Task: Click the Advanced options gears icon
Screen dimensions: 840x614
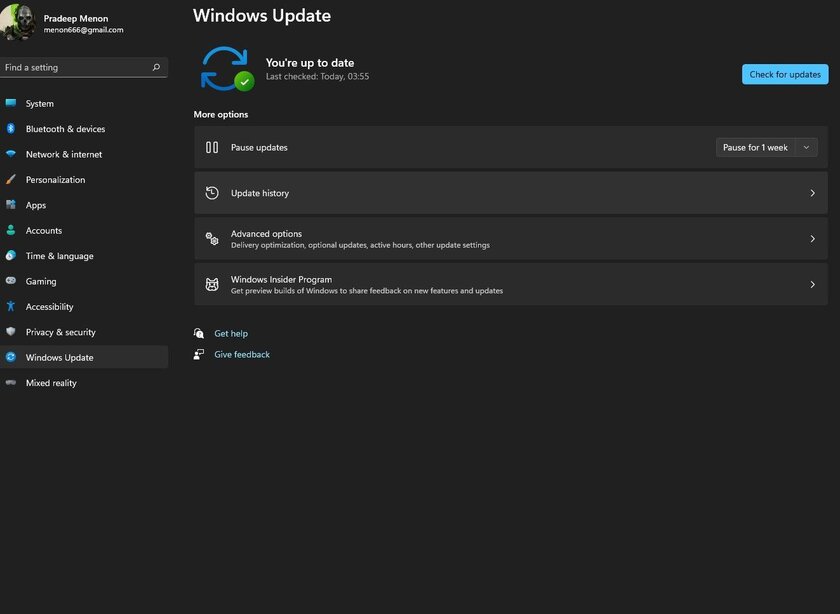Action: (212, 238)
